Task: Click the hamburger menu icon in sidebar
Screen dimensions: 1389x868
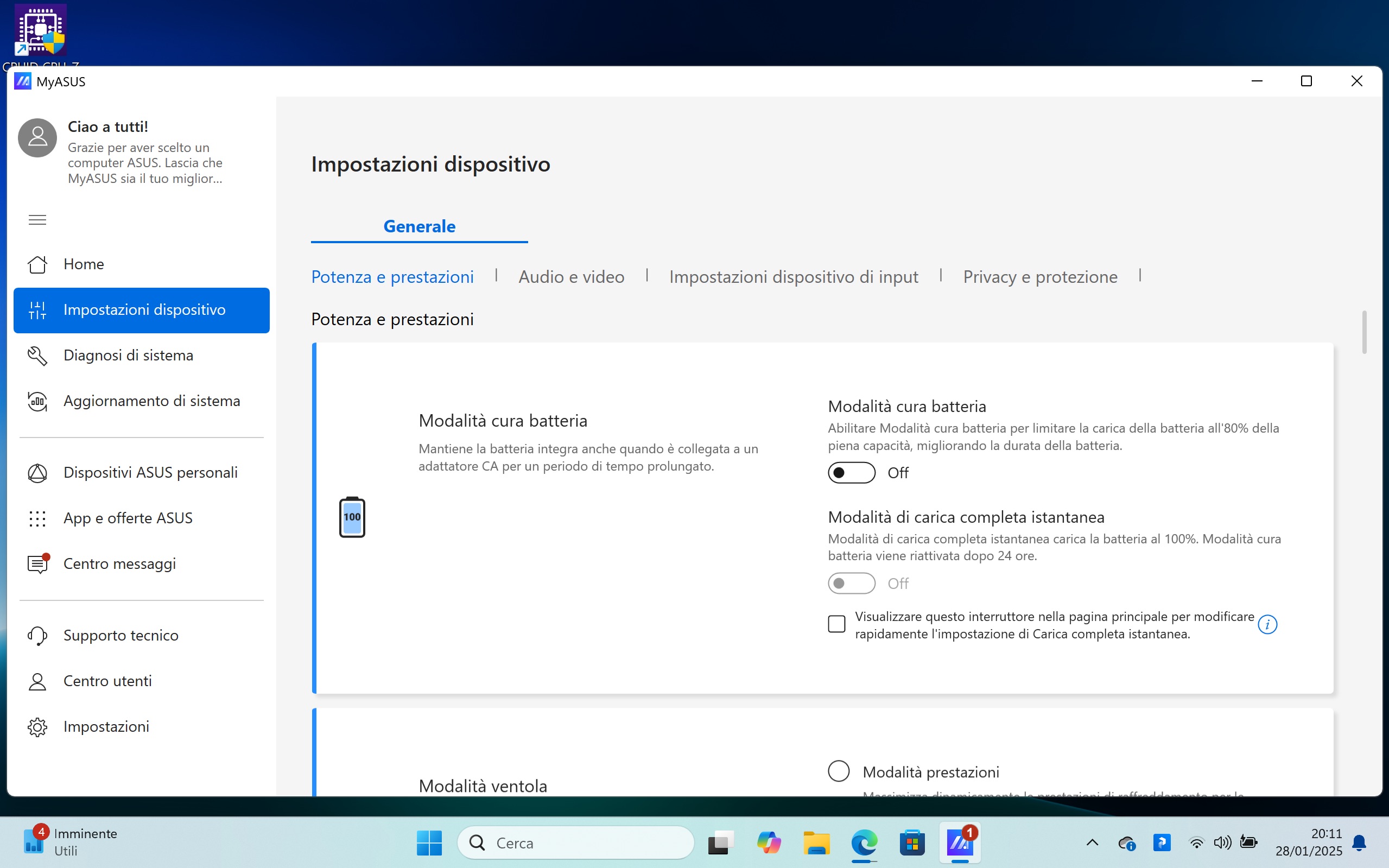Action: 37,220
